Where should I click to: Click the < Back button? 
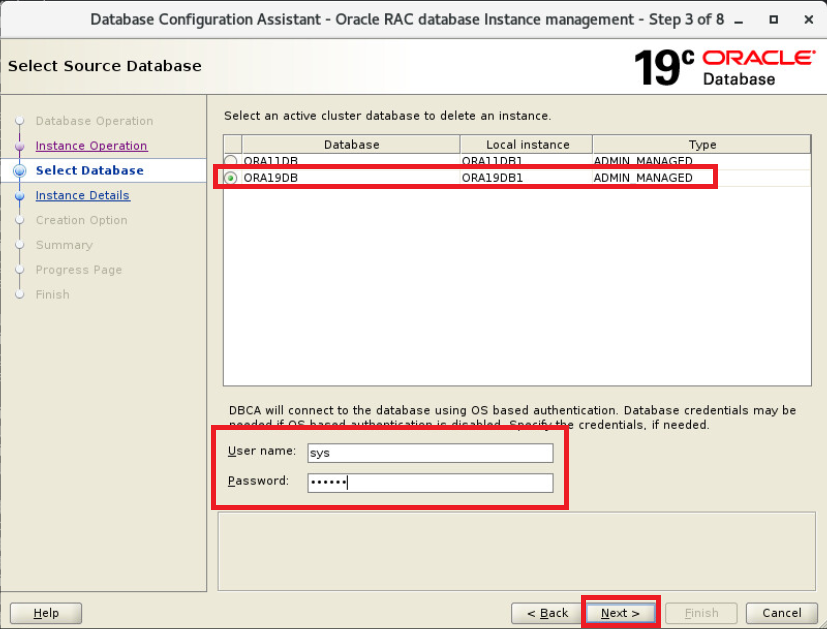[x=547, y=613]
